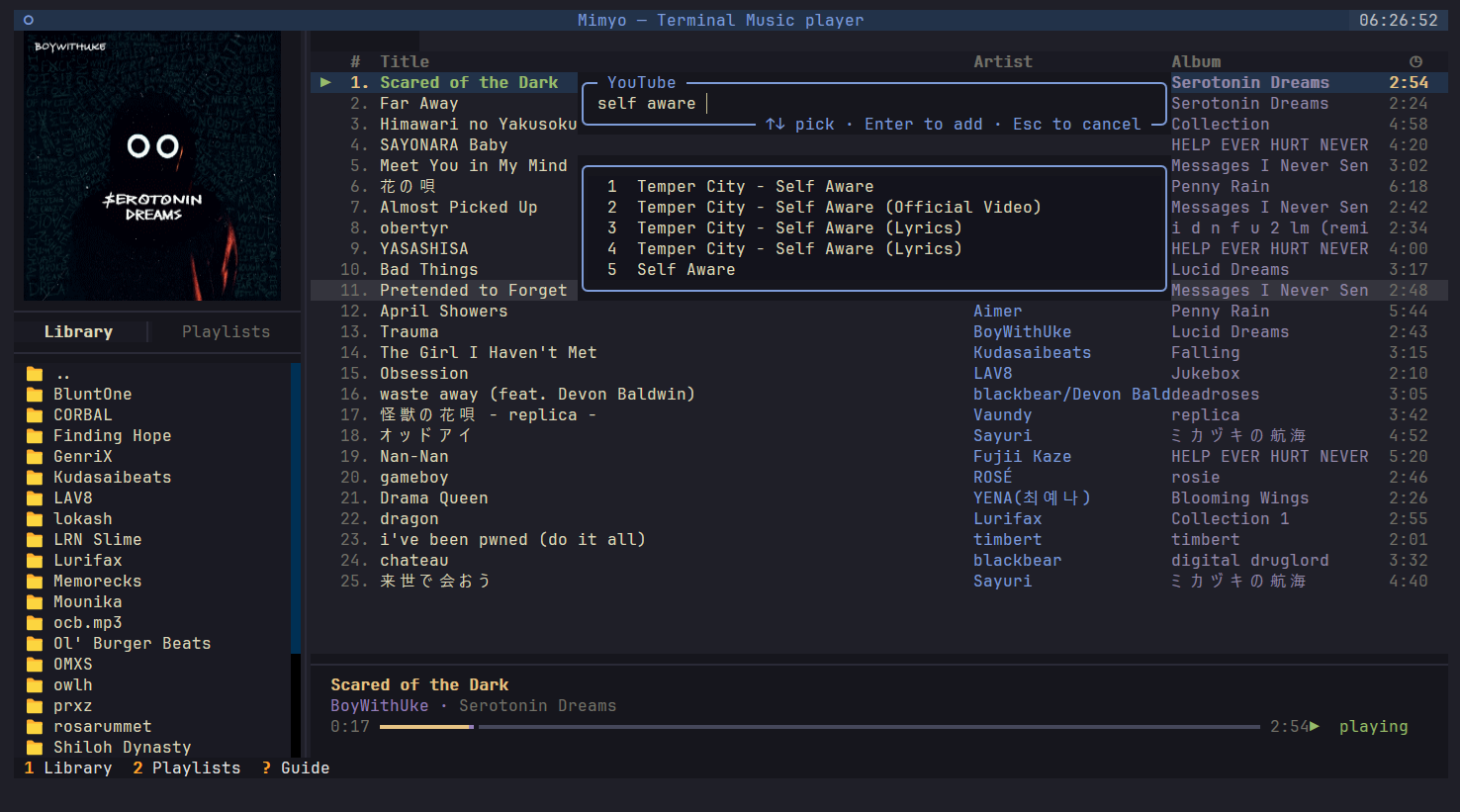Open the Finding Hope folder icon
The width and height of the screenshot is (1460, 812).
[35, 436]
